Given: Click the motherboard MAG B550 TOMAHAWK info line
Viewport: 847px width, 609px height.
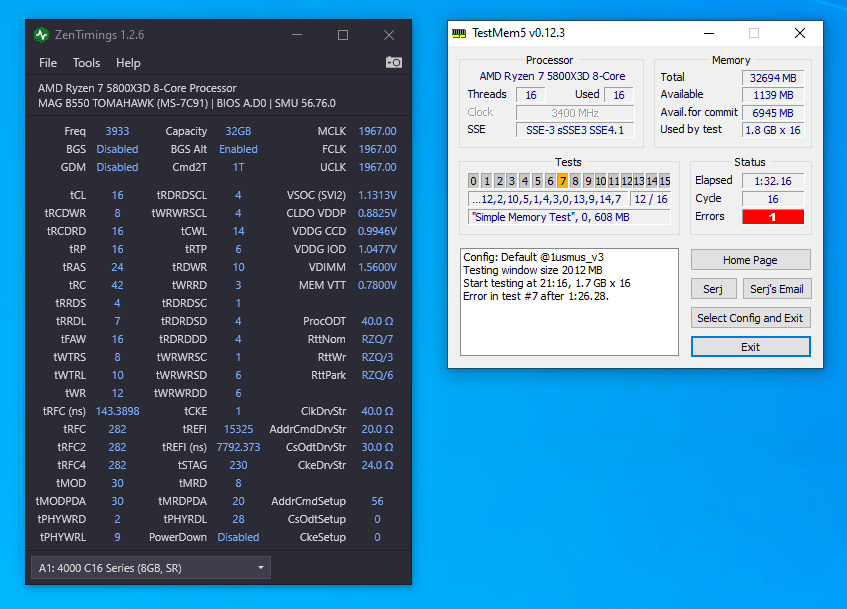Looking at the screenshot, I should [x=187, y=103].
